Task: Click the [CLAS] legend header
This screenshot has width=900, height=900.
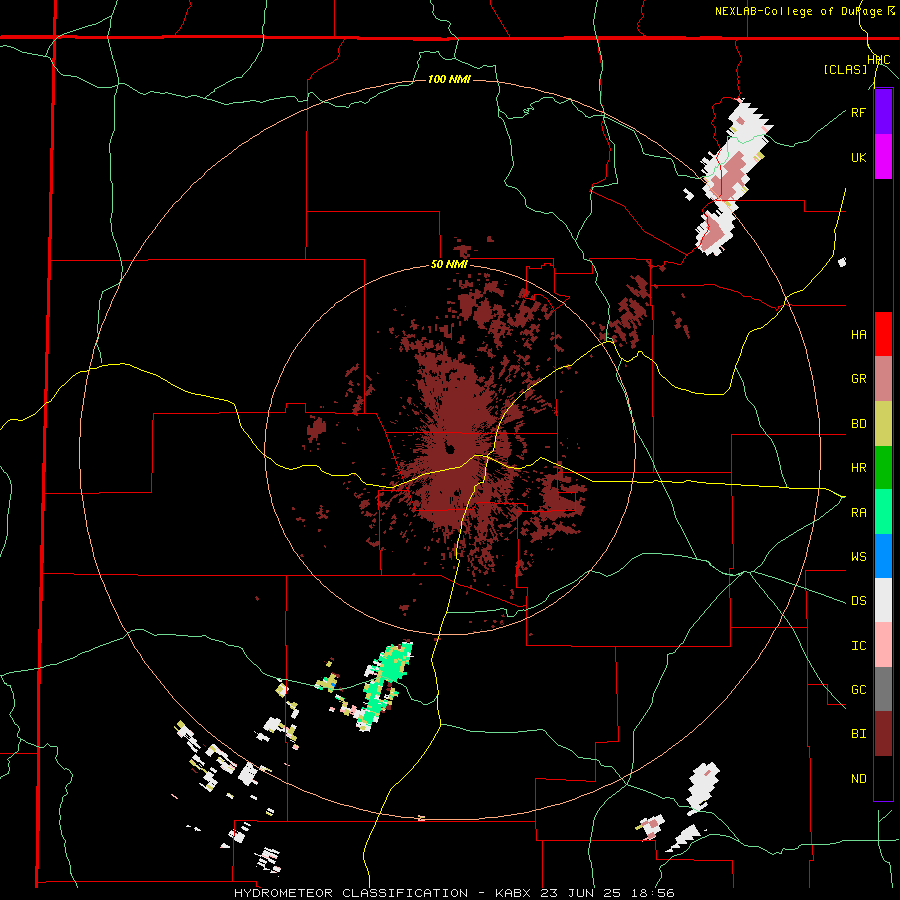Action: click(x=845, y=69)
